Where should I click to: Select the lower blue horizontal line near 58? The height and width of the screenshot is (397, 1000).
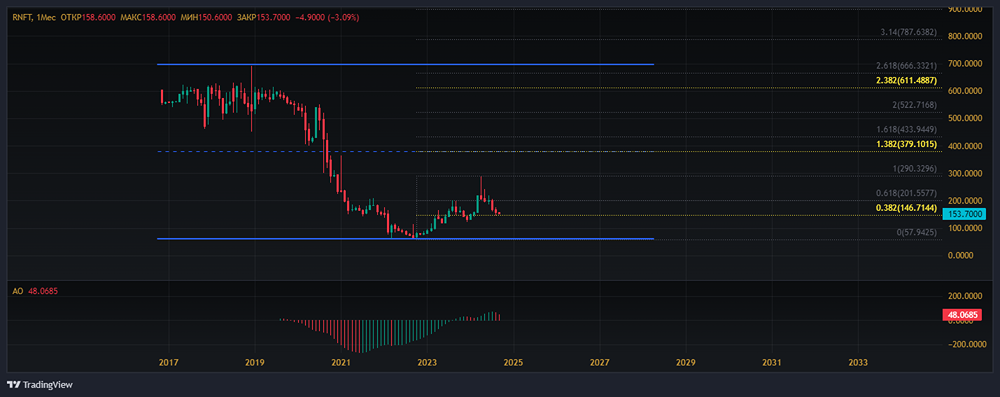tap(405, 239)
